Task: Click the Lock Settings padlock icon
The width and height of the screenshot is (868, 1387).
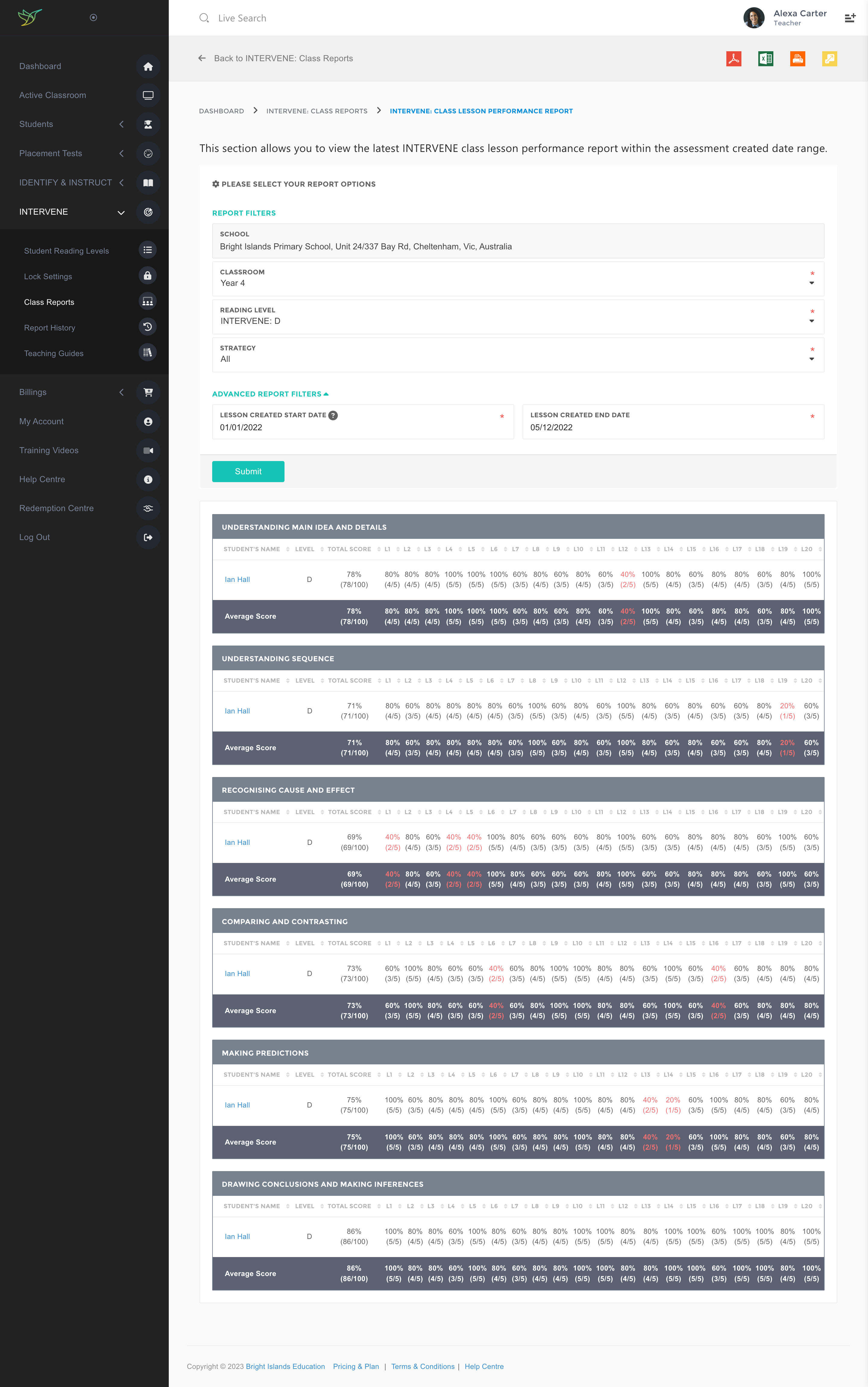Action: coord(148,276)
